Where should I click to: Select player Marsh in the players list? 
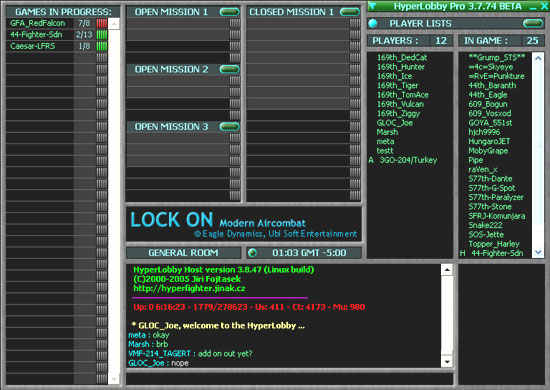[x=387, y=132]
